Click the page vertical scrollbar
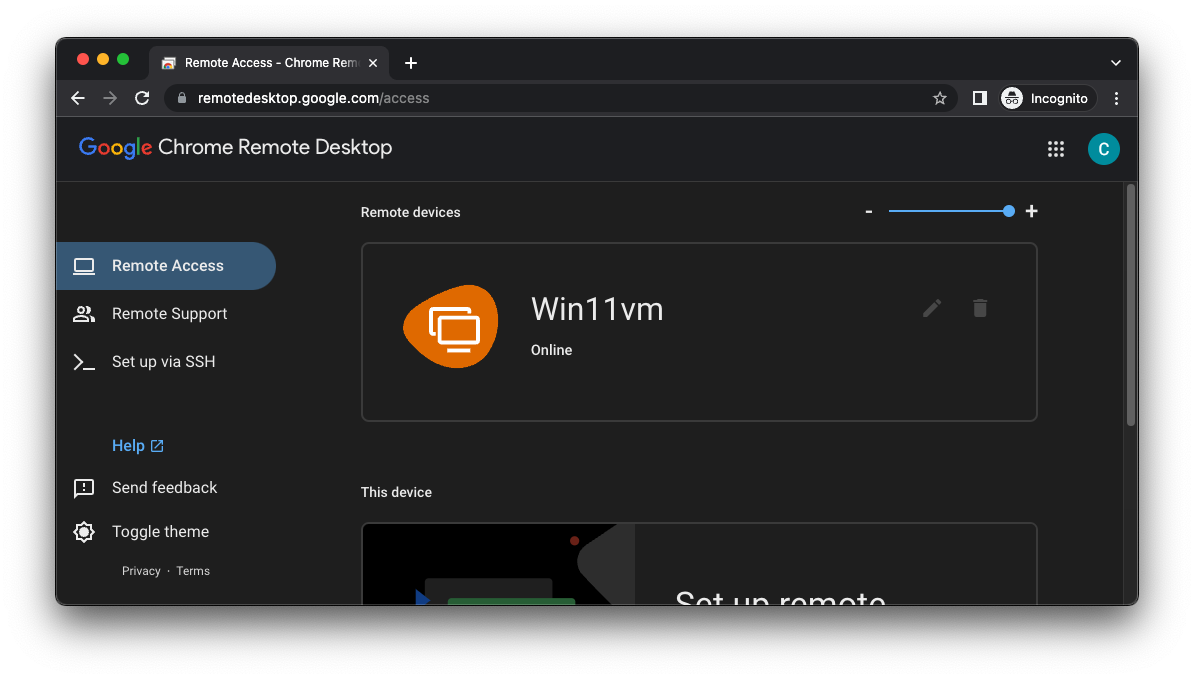 1131,304
